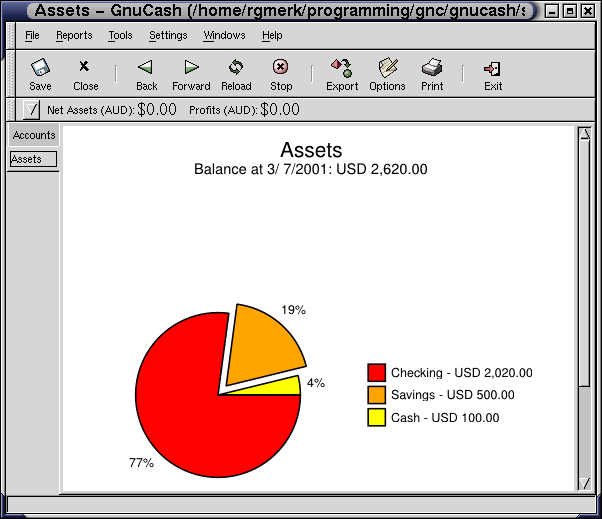Go back with the Back arrow
Viewport: 602px width, 519px height.
146,69
